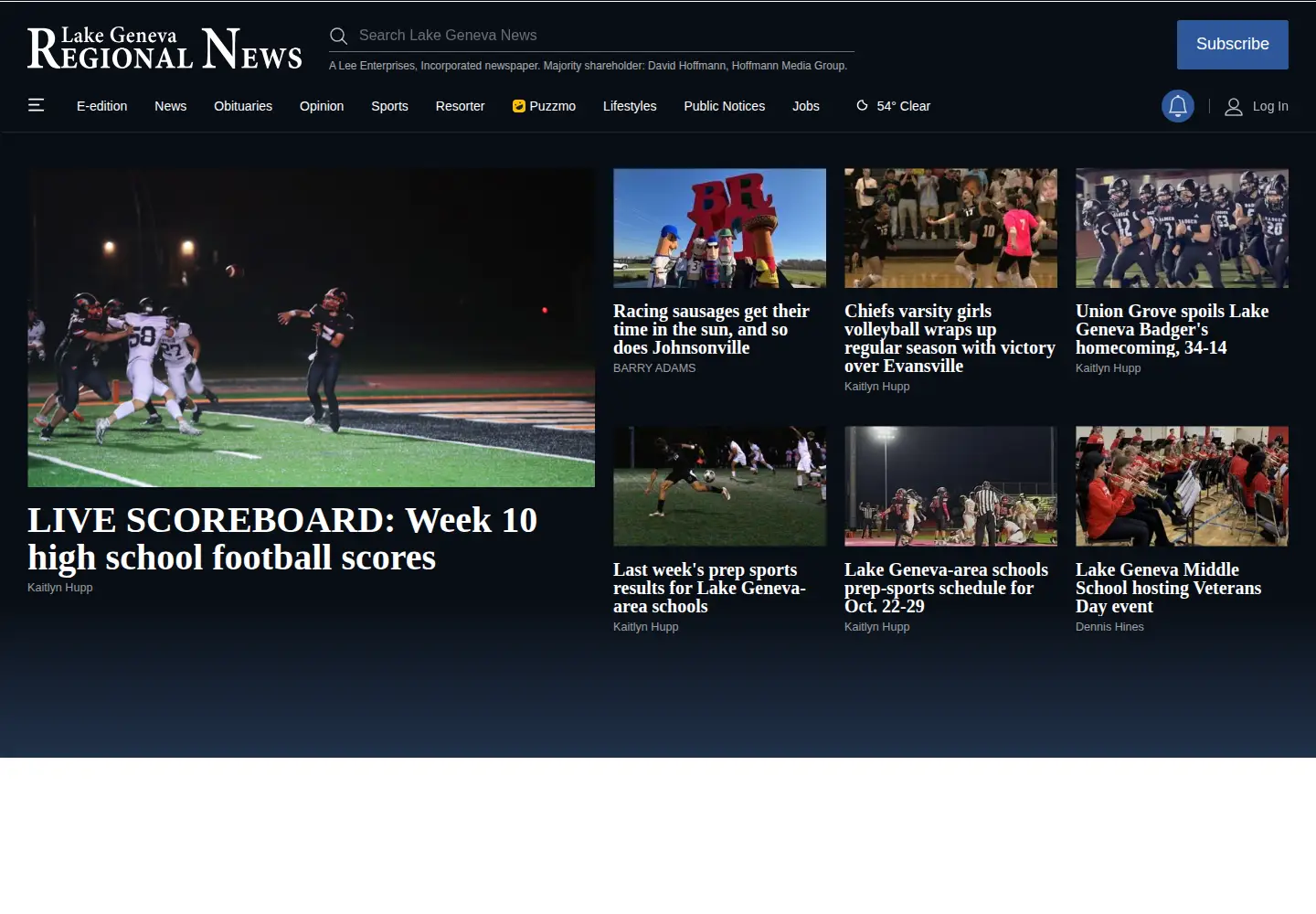Open the E-edition menu item
The width and height of the screenshot is (1316, 914).
(x=102, y=106)
